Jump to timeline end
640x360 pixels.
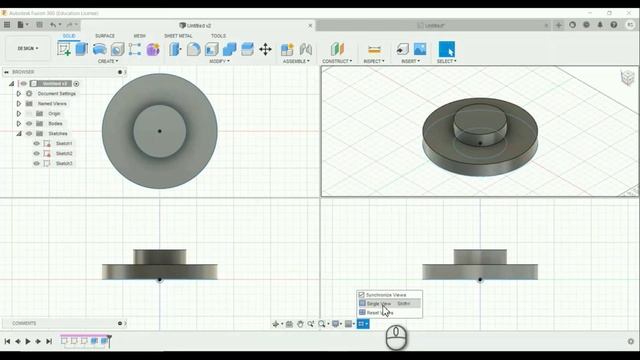(x=49, y=341)
